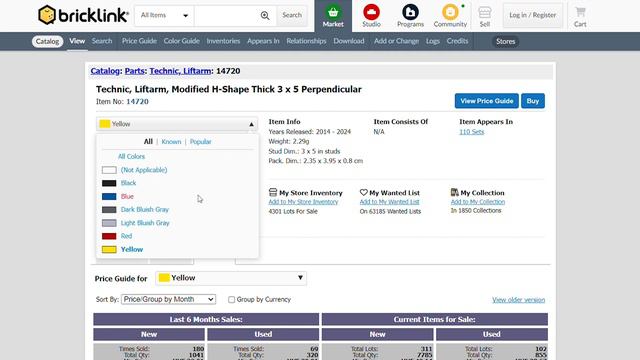Open the Price Guide for Yellow dropdown
640x360 pixels.
tap(231, 278)
